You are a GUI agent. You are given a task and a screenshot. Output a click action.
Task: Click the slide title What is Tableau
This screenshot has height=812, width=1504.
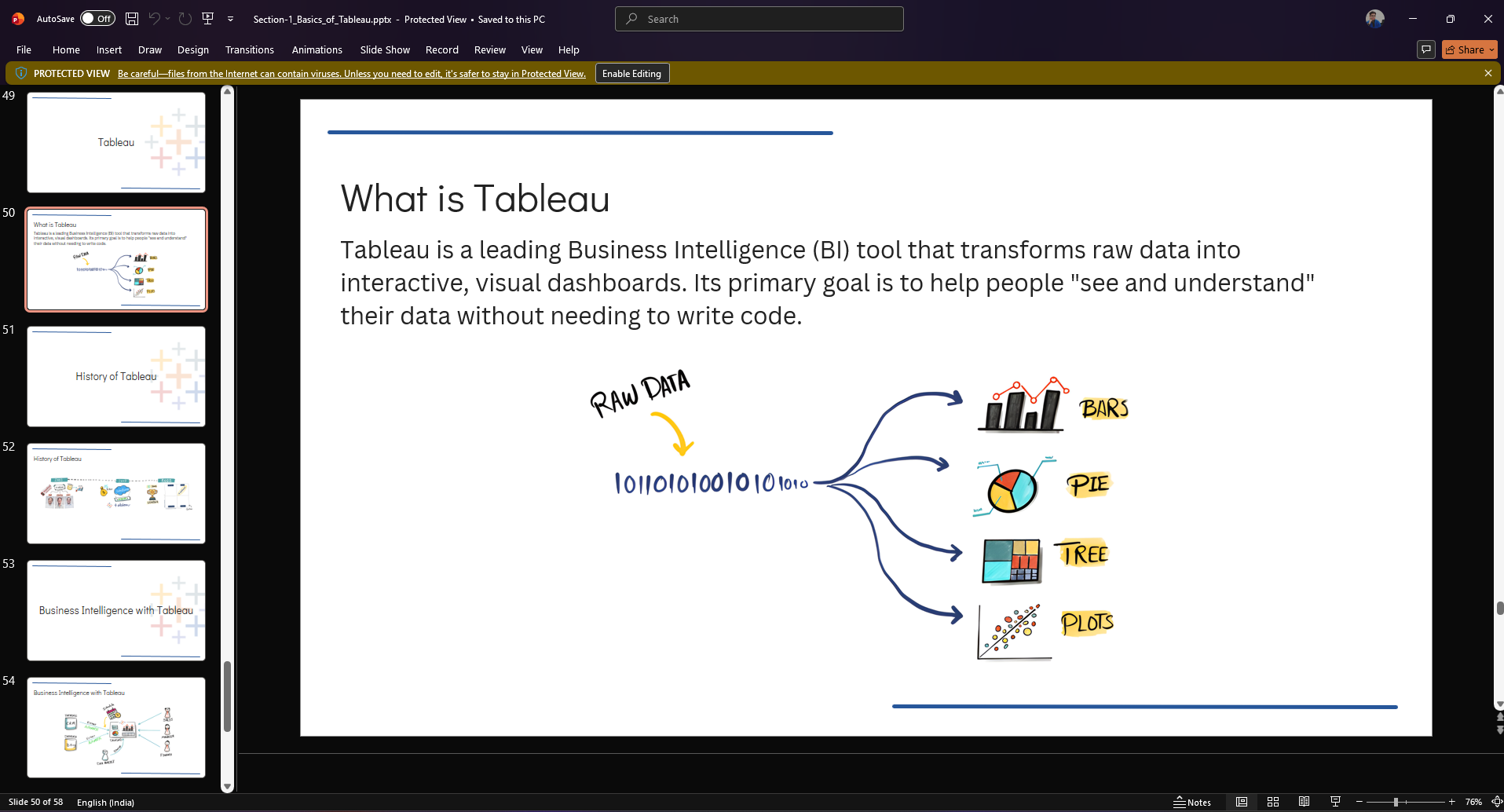(x=475, y=198)
